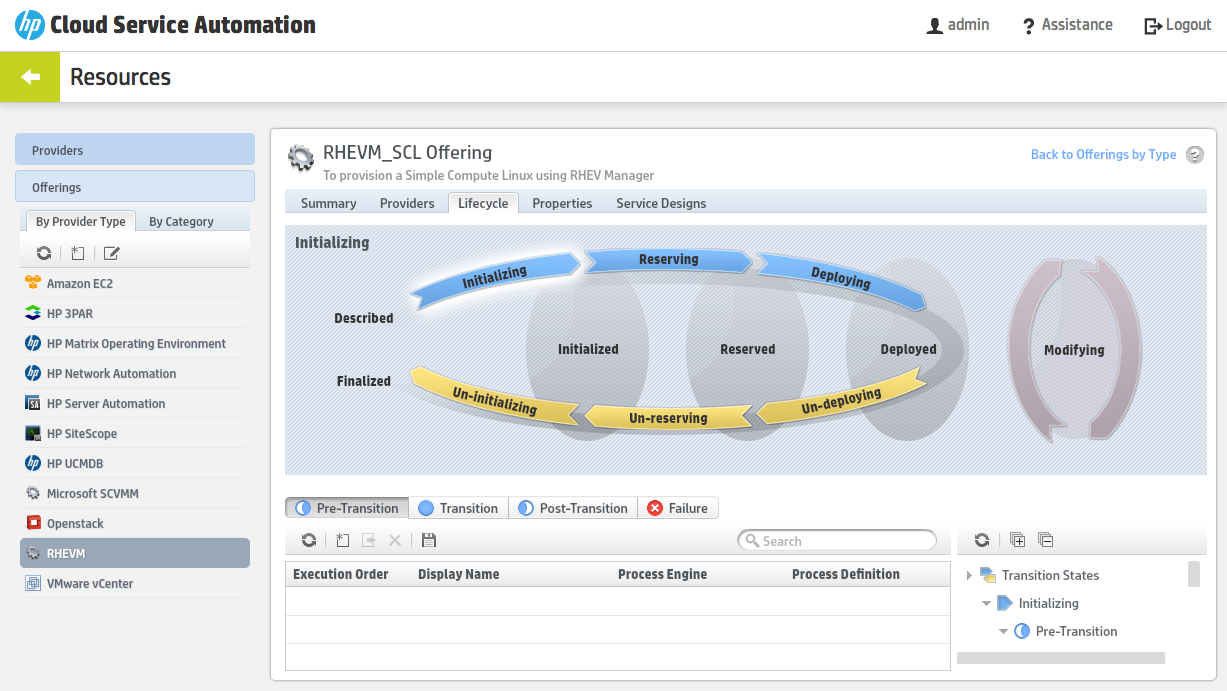1227x691 pixels.
Task: Select the Initializing arrow in the lifecycle diagram
Action: pos(496,277)
